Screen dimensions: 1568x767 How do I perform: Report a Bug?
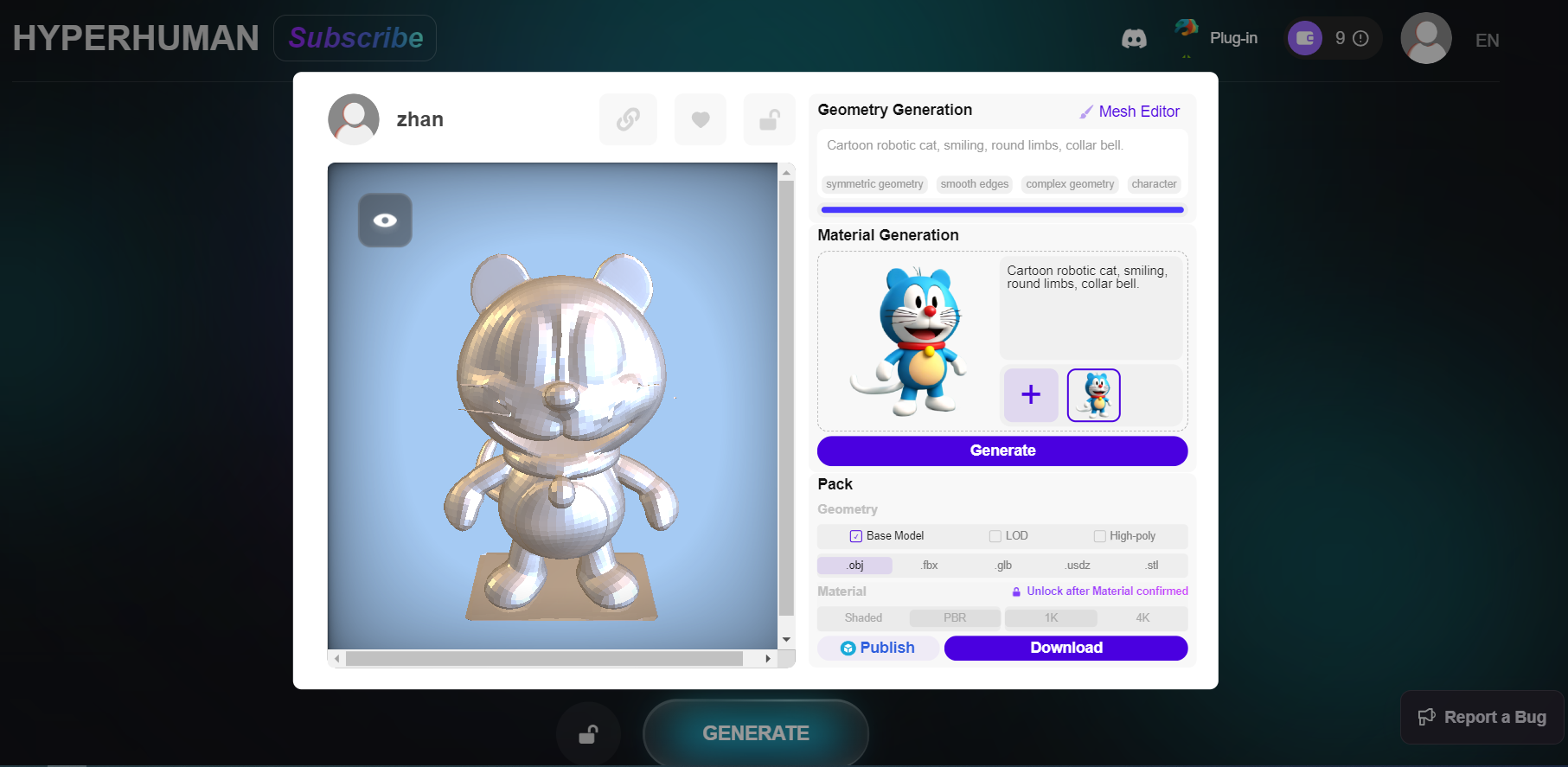click(1482, 717)
